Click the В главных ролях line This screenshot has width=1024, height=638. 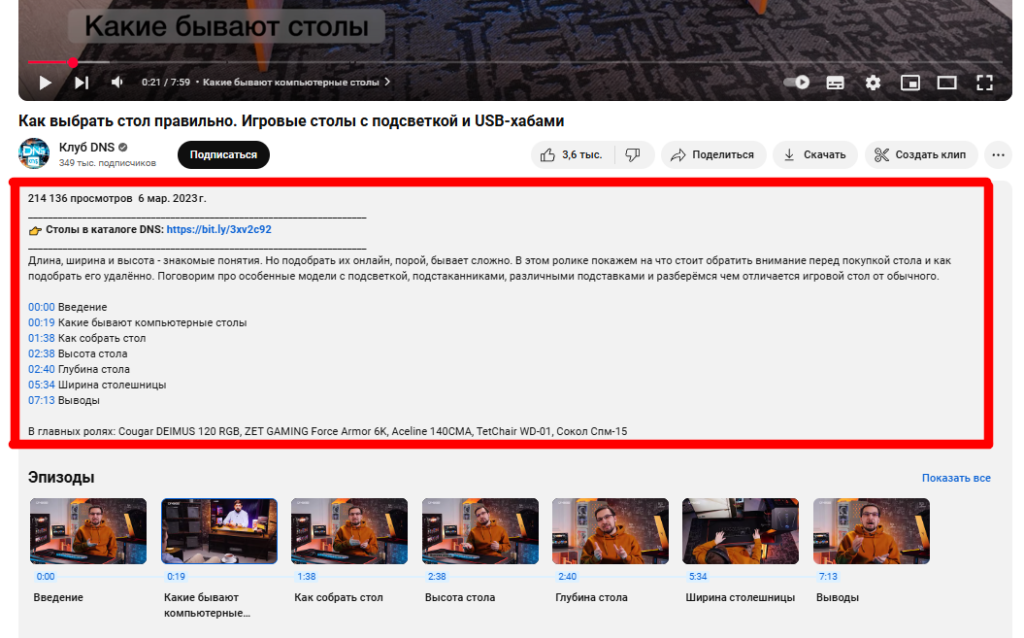point(327,432)
